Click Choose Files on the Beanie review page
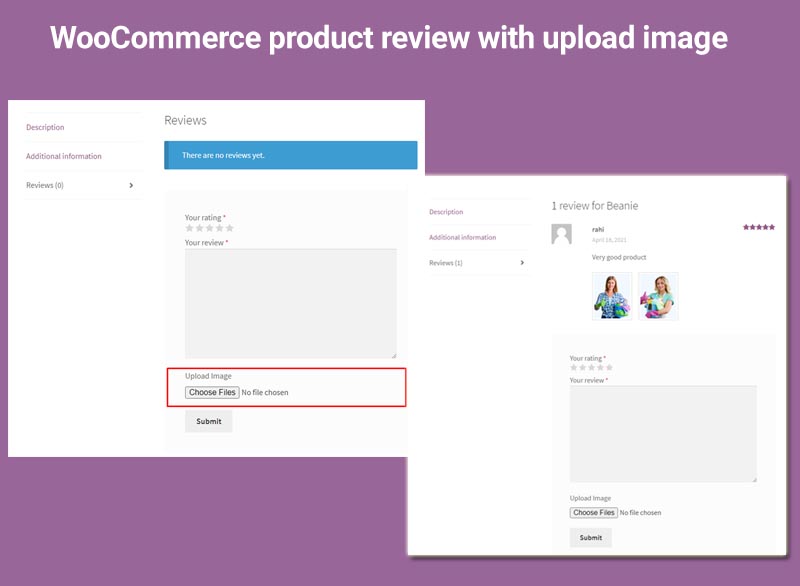Image resolution: width=800 pixels, height=586 pixels. (x=594, y=513)
